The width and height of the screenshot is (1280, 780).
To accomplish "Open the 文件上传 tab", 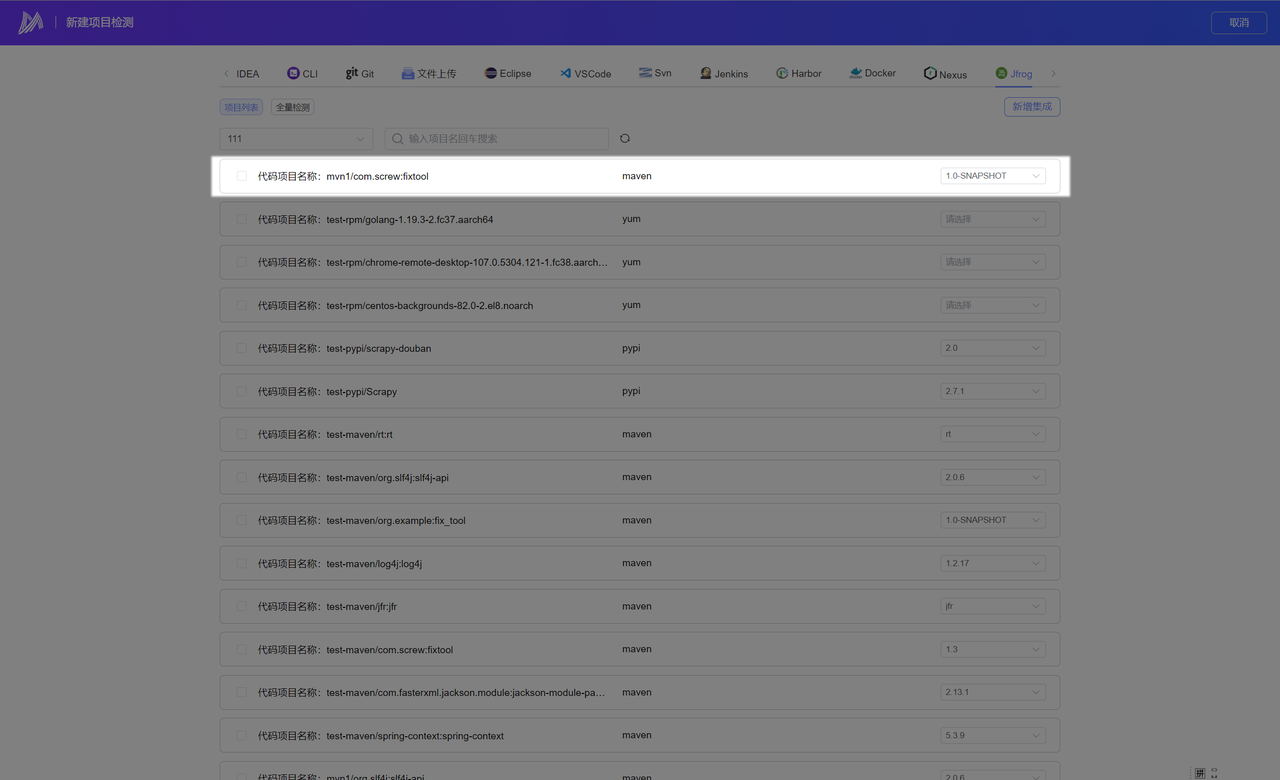I will coord(428,73).
